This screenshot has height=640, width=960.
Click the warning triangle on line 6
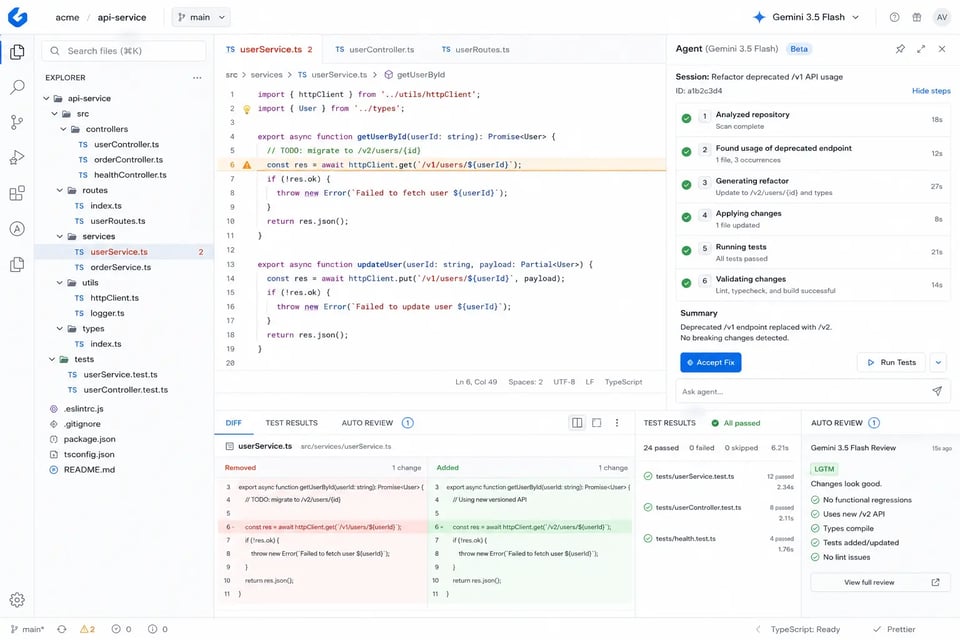pyautogui.click(x=247, y=165)
